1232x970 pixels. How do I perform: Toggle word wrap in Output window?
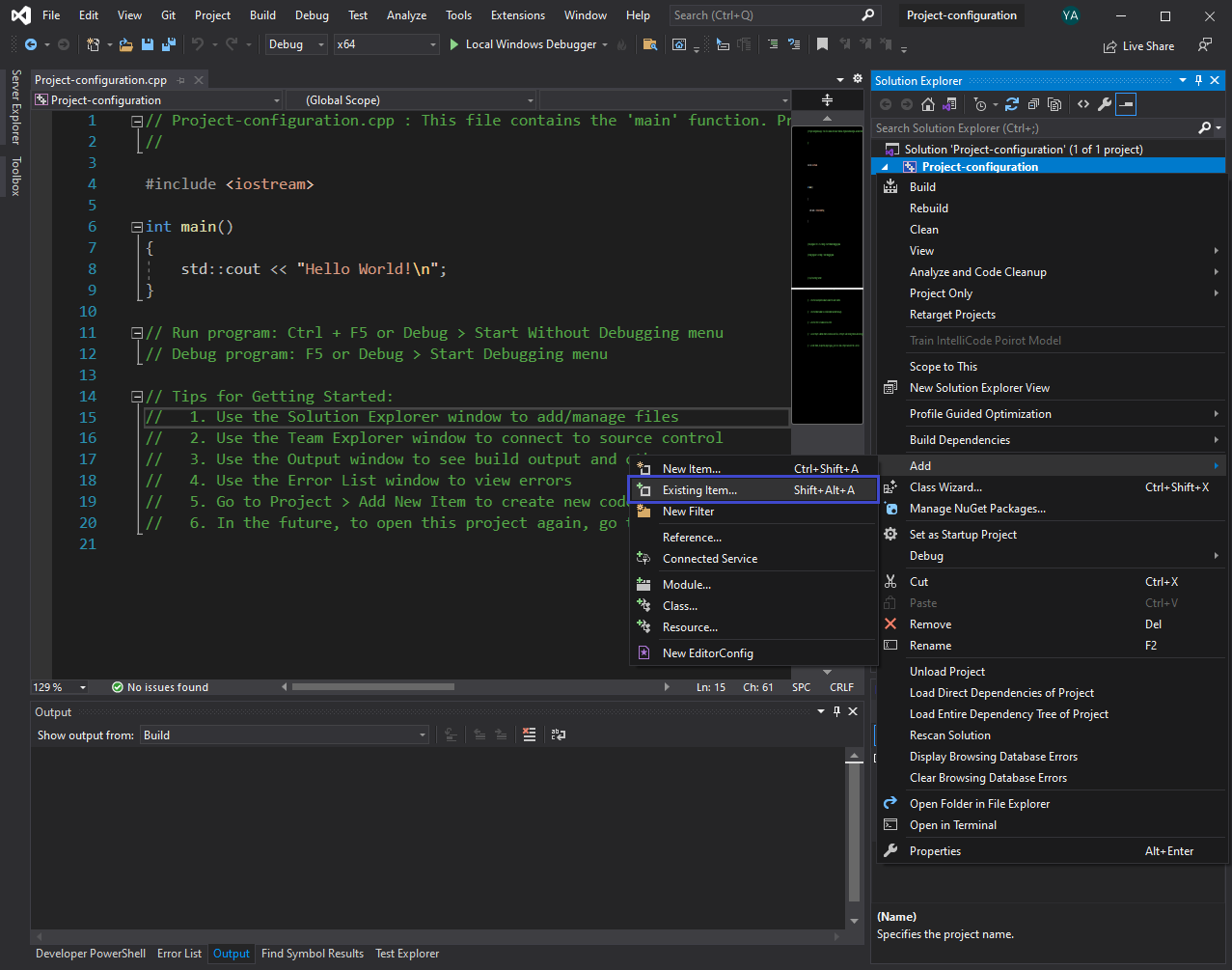click(558, 734)
